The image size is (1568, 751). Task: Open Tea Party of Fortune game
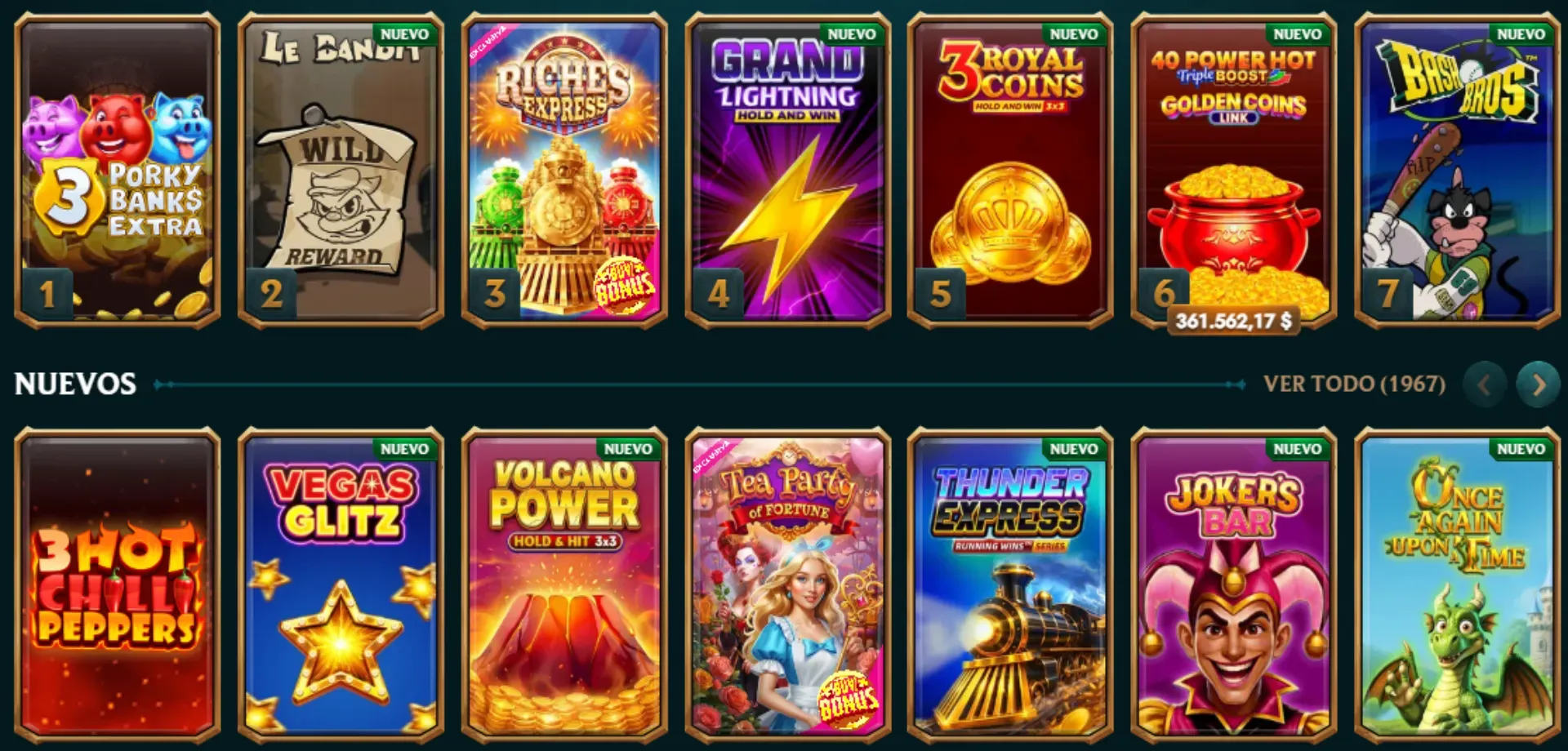coord(788,583)
